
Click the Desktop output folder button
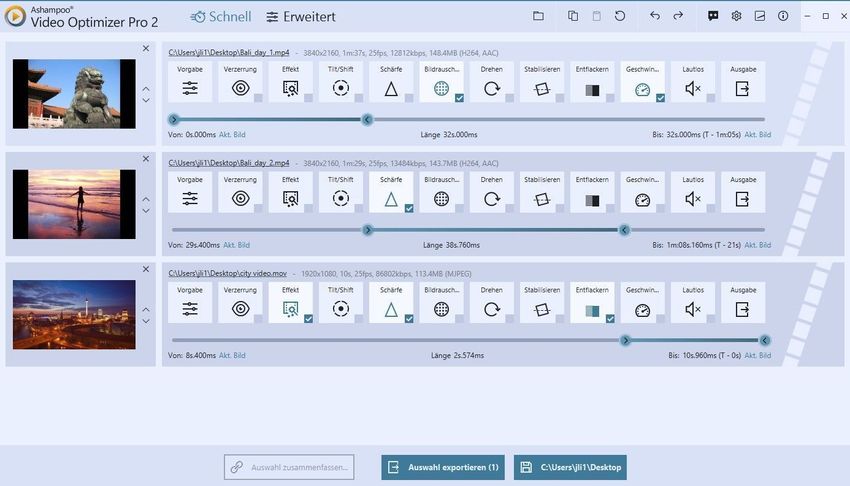click(x=570, y=467)
